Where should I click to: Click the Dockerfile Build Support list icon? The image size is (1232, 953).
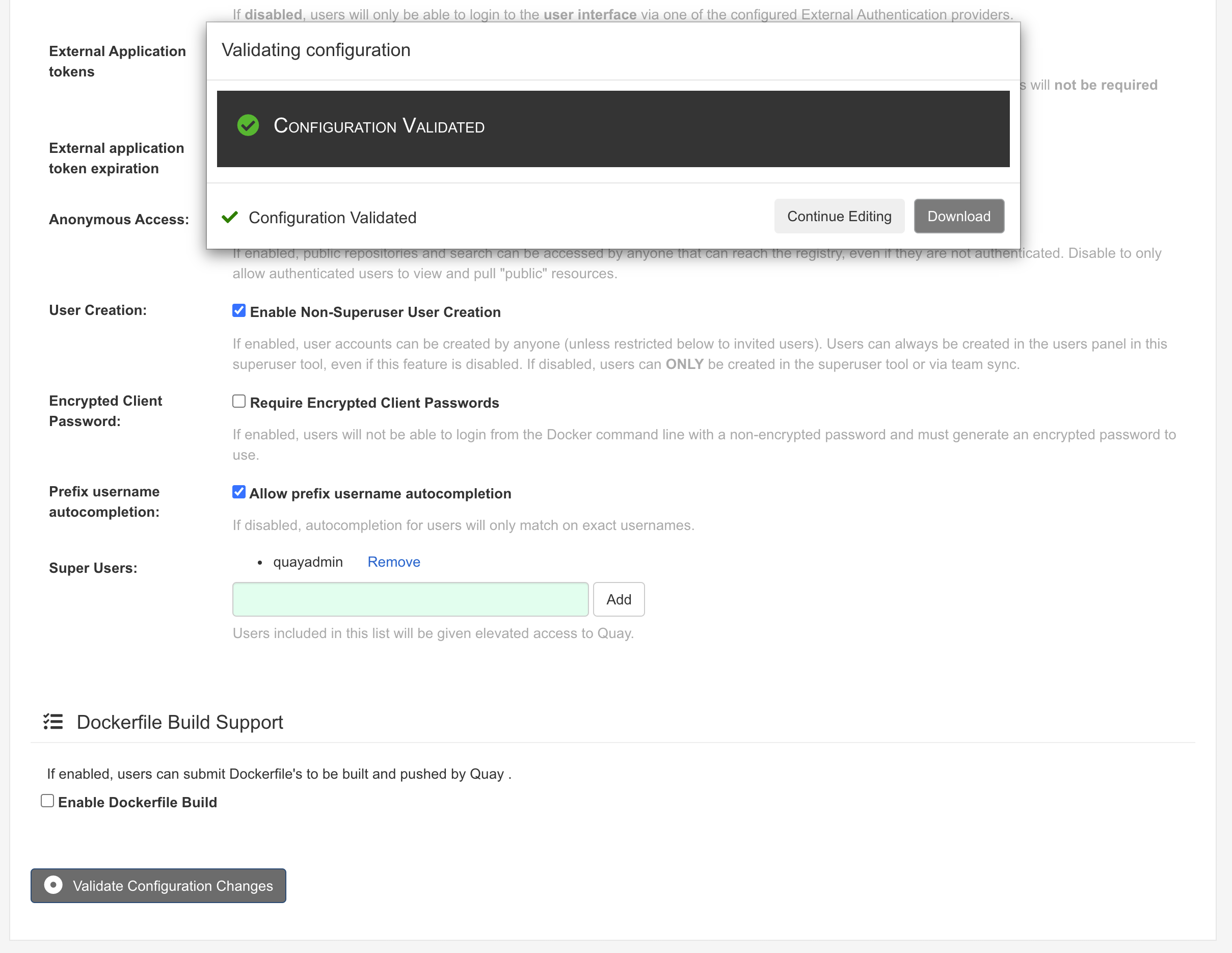click(53, 722)
